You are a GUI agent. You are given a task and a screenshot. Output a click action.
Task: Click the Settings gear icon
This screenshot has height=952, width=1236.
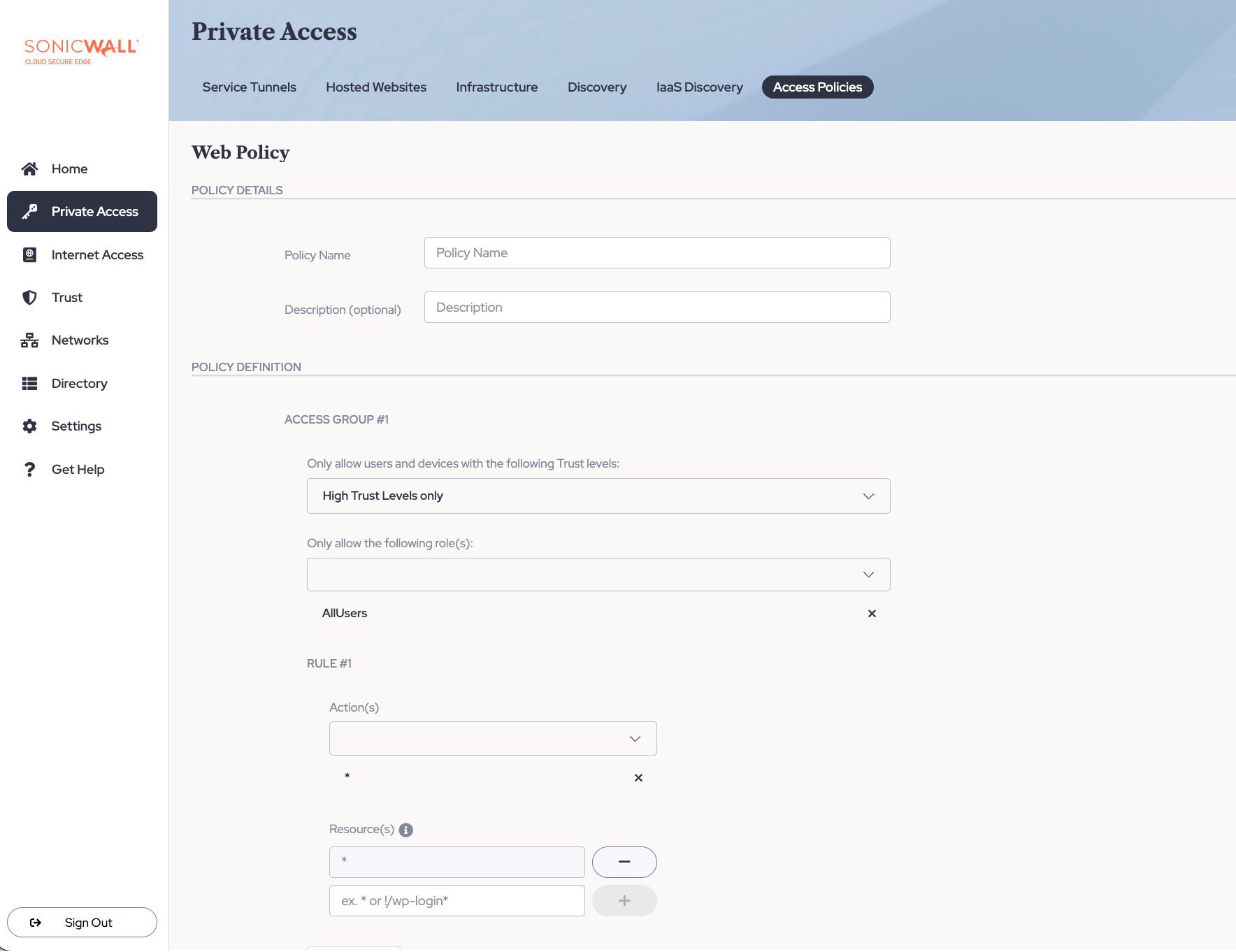[29, 426]
